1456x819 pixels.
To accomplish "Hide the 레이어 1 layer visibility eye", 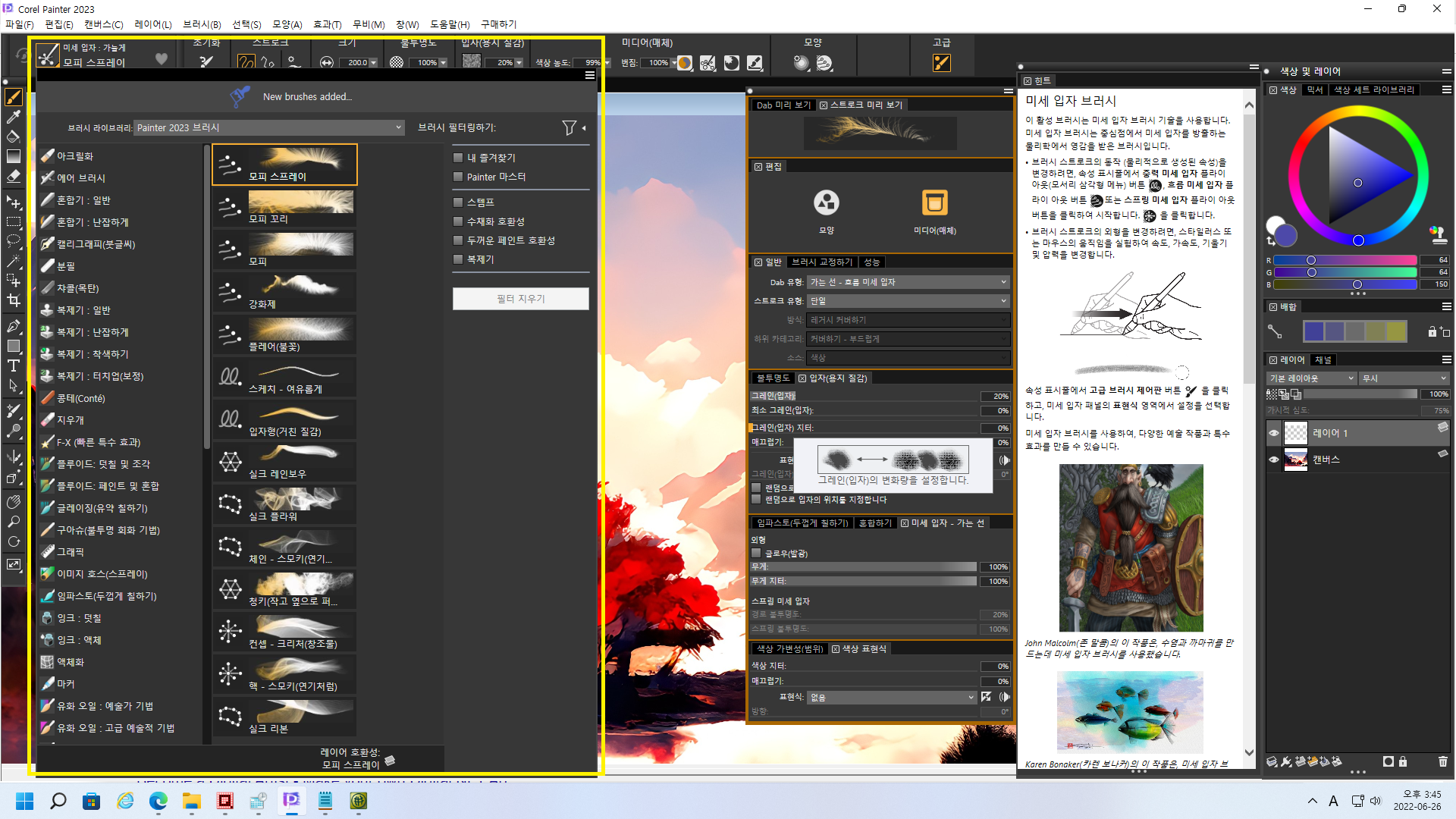I will pos(1274,434).
